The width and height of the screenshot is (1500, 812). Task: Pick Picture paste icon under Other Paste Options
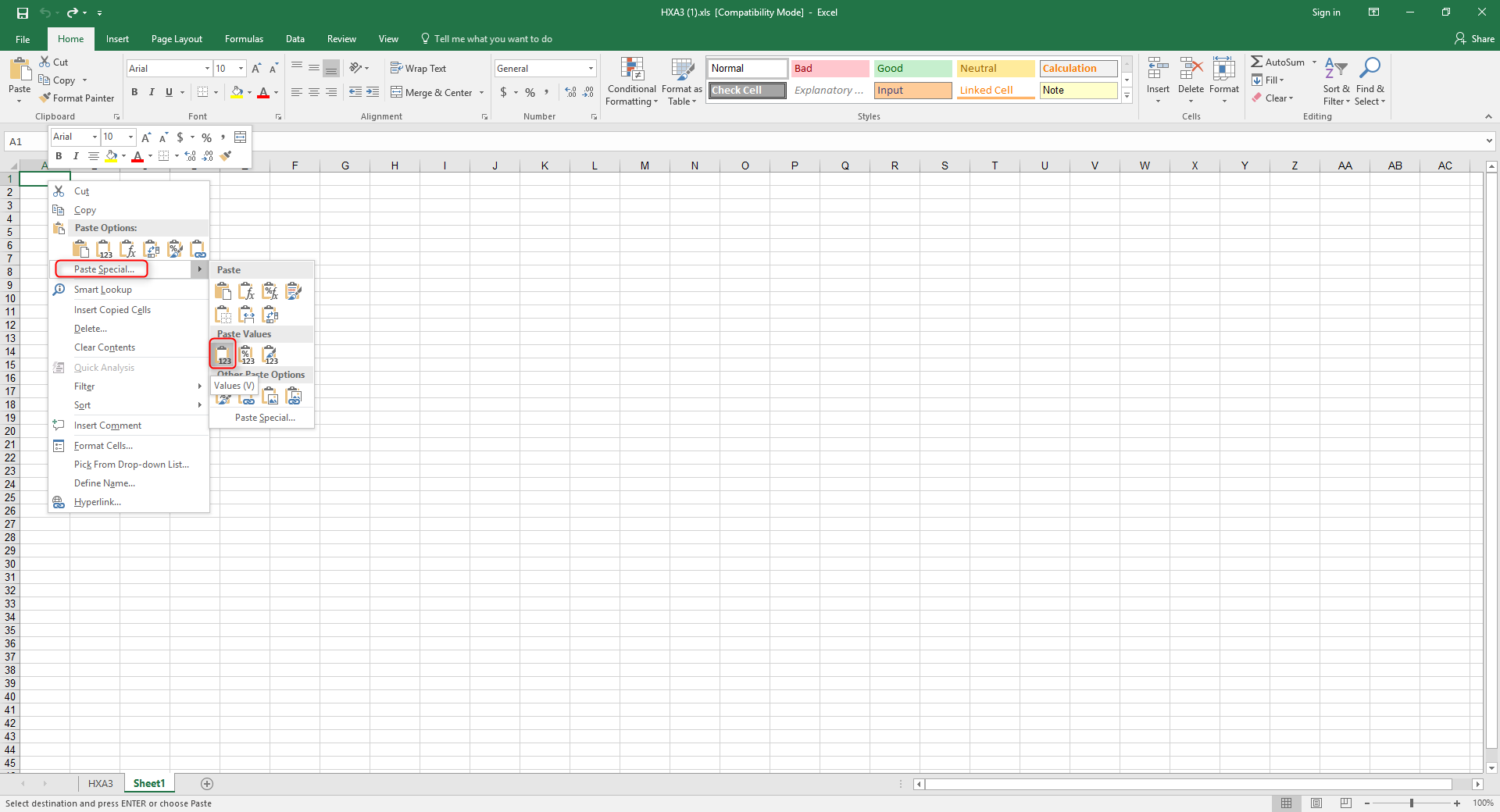coord(270,397)
